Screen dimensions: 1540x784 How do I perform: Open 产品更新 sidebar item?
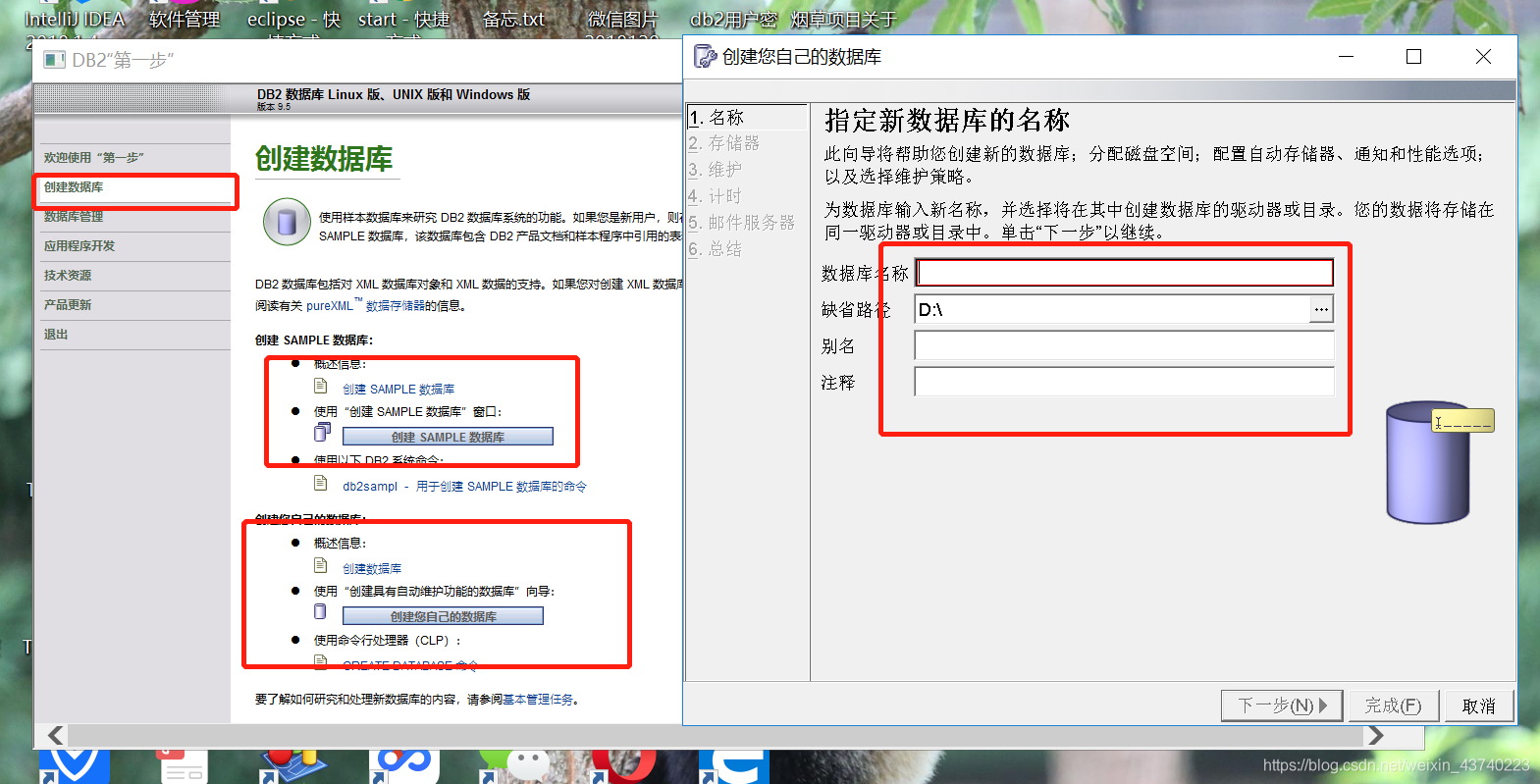pyautogui.click(x=68, y=305)
